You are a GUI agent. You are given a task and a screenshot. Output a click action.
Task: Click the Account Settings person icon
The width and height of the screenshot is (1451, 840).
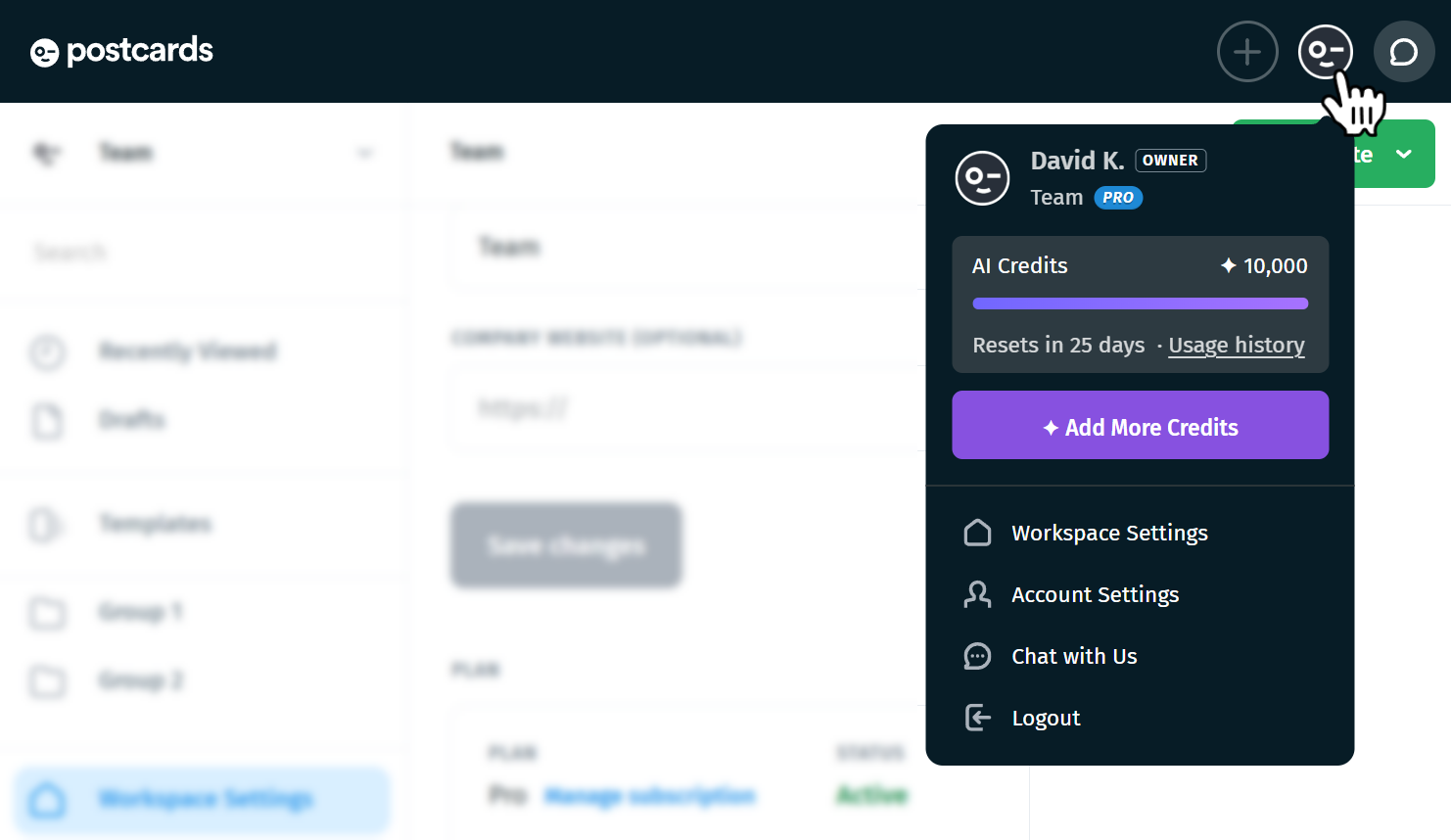pyautogui.click(x=977, y=594)
